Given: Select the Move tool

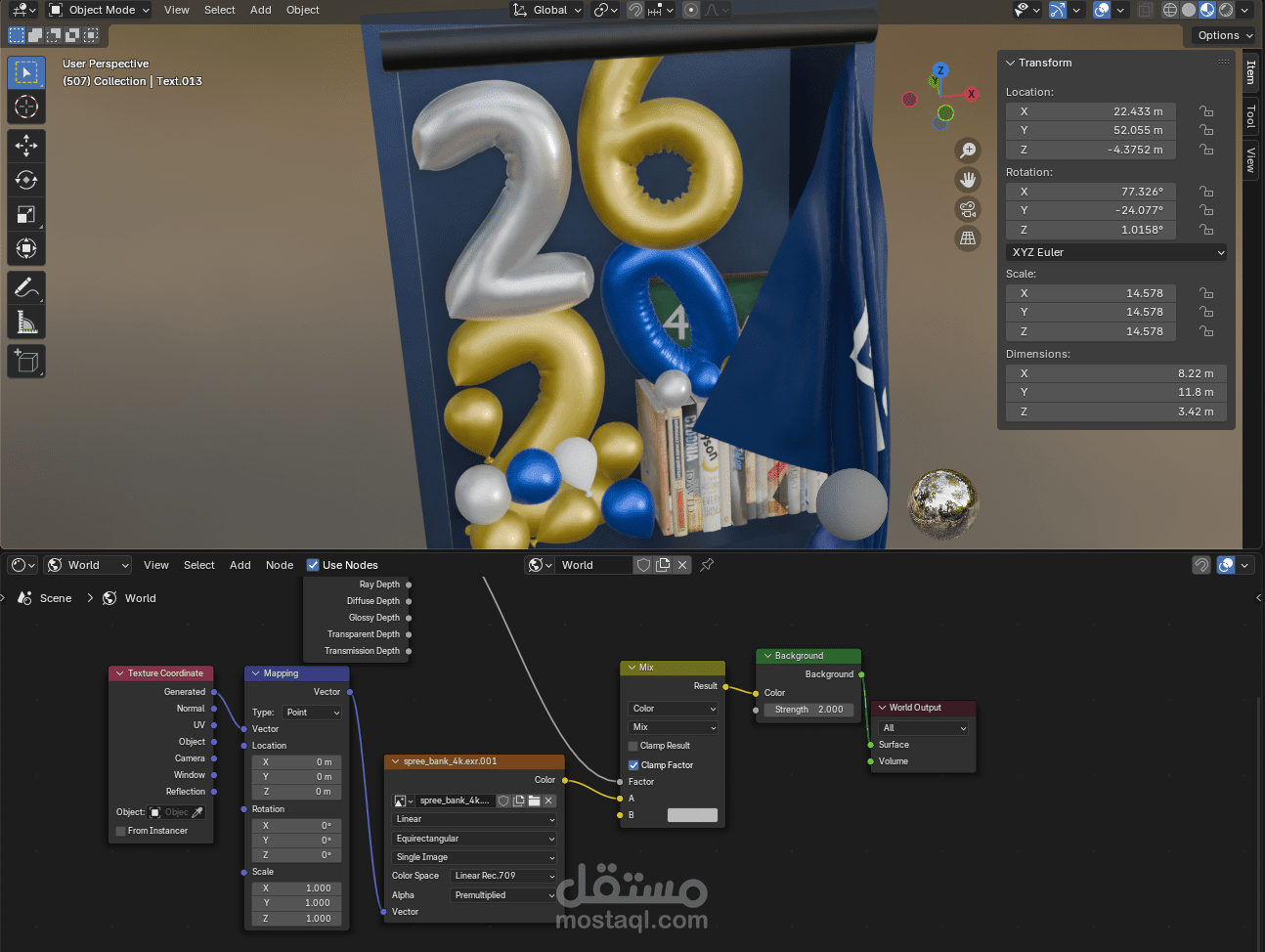Looking at the screenshot, I should click(26, 146).
